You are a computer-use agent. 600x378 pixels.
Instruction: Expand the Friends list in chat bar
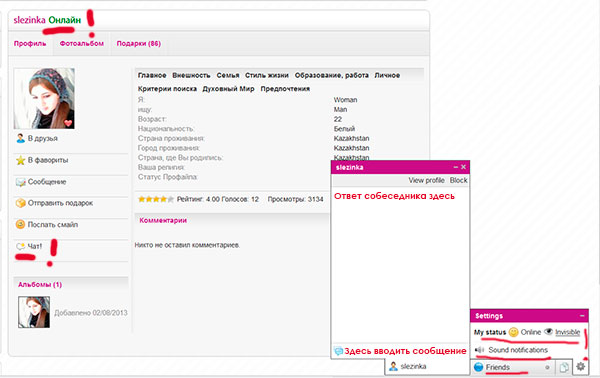[513, 367]
